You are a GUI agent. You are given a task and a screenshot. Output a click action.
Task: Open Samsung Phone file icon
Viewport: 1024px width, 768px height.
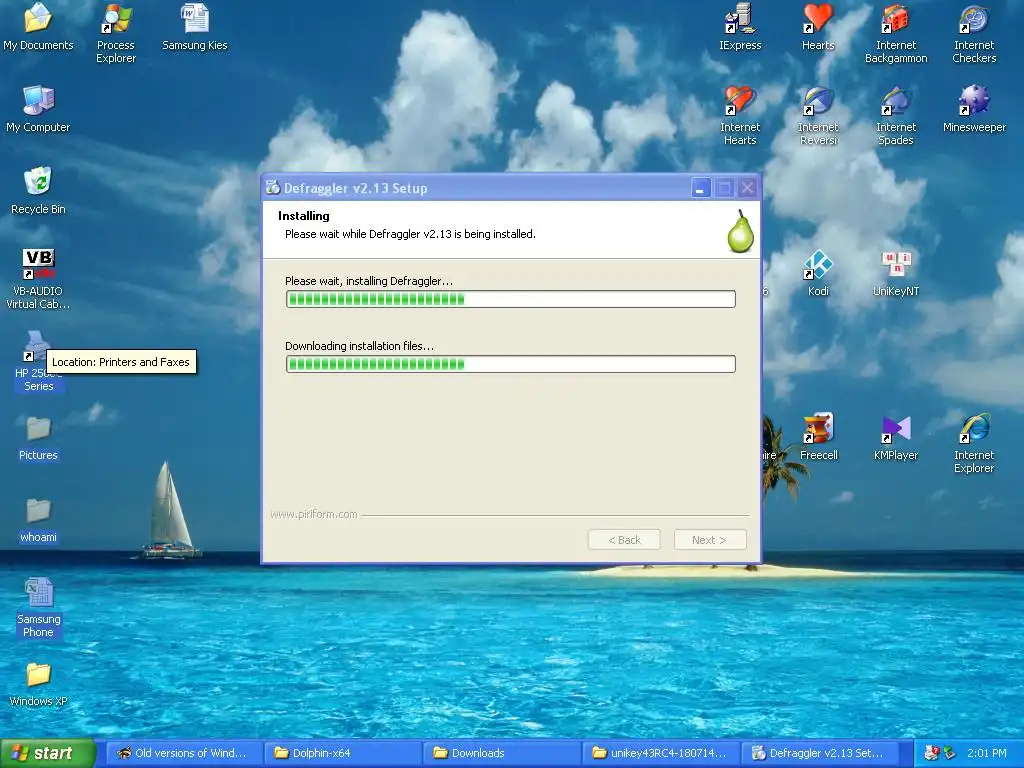[38, 607]
